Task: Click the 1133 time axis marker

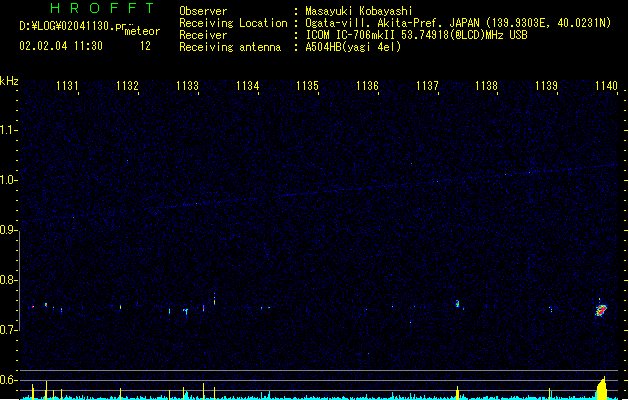Action: [x=187, y=86]
